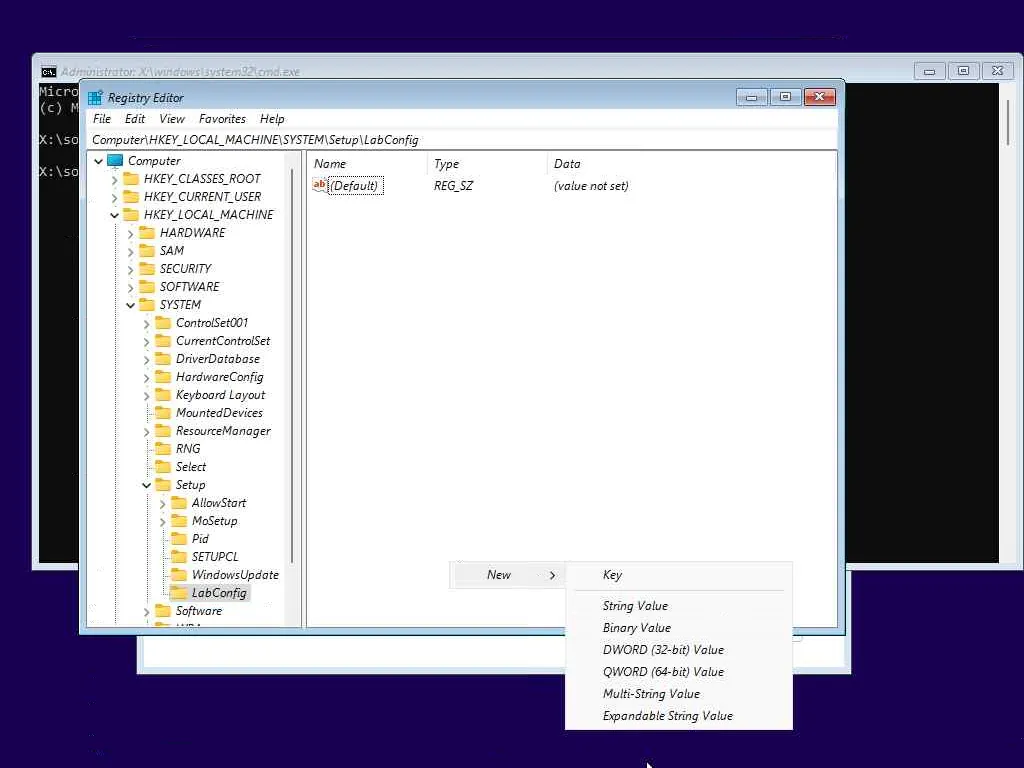The height and width of the screenshot is (768, 1024).
Task: Expand the HKEY_CURRENT_USER node arrow
Action: (x=115, y=197)
